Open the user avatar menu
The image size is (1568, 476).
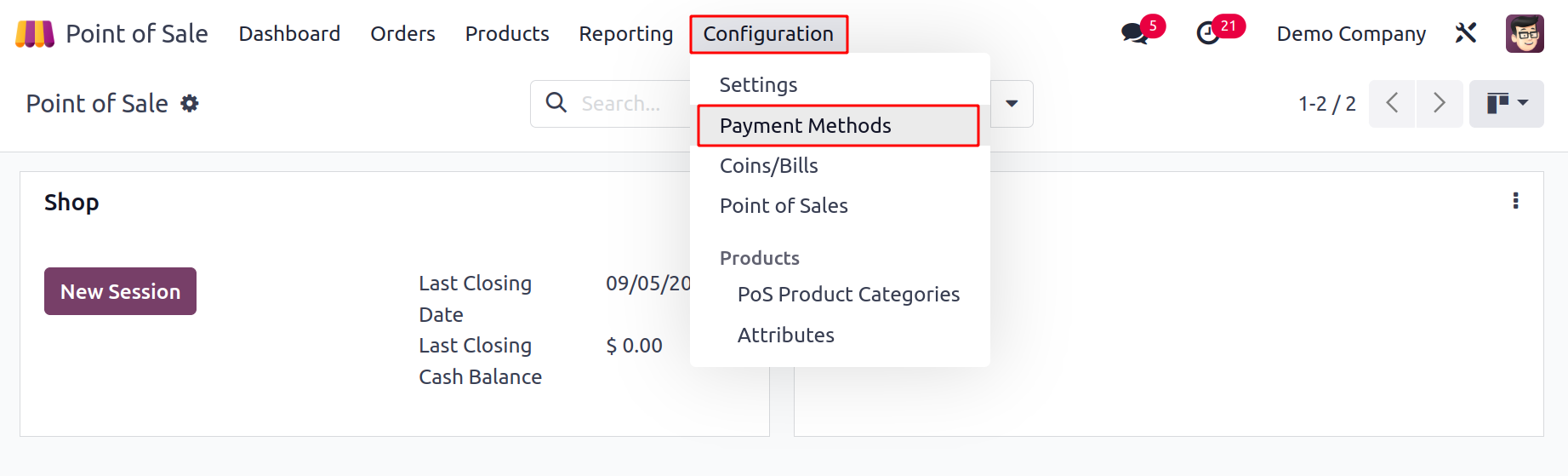1524,34
